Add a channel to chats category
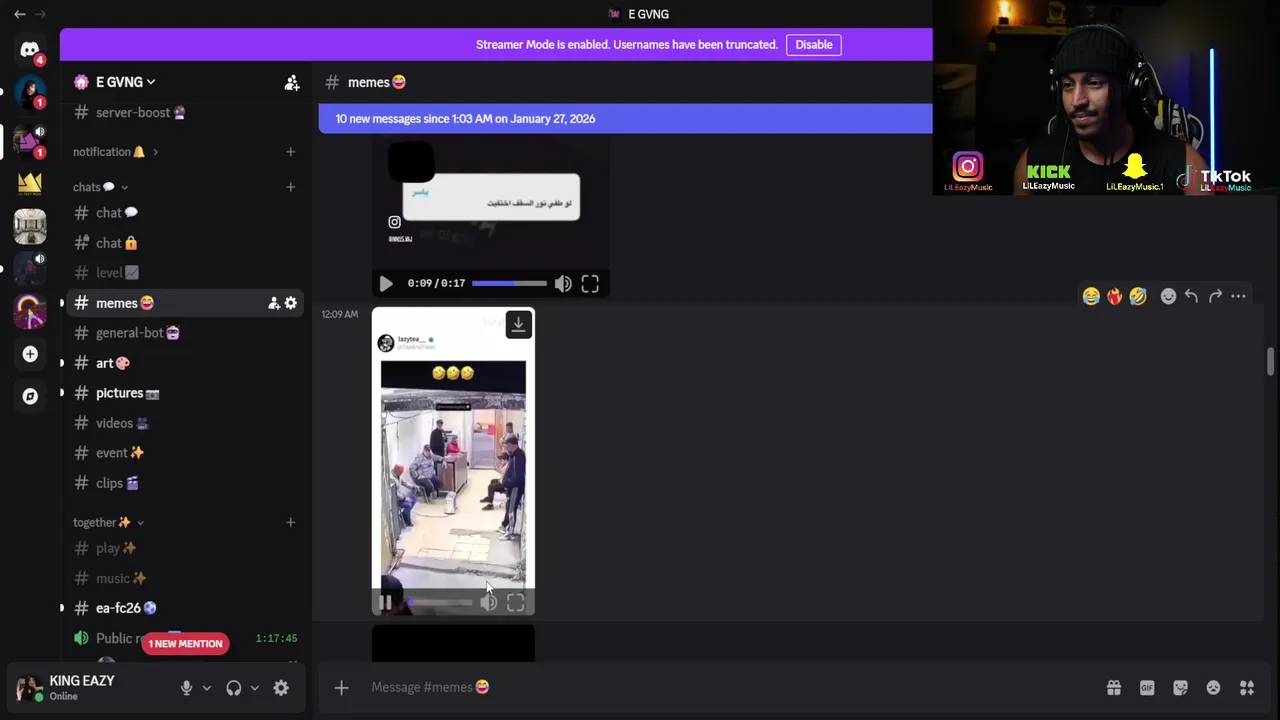The width and height of the screenshot is (1280, 720). tap(290, 187)
